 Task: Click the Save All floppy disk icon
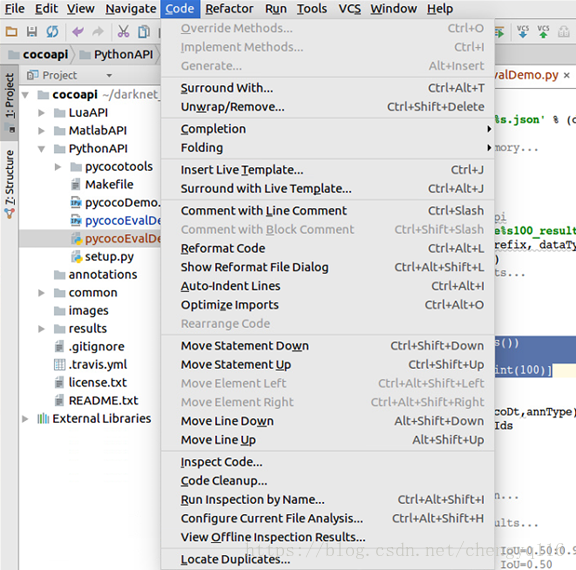[32, 32]
